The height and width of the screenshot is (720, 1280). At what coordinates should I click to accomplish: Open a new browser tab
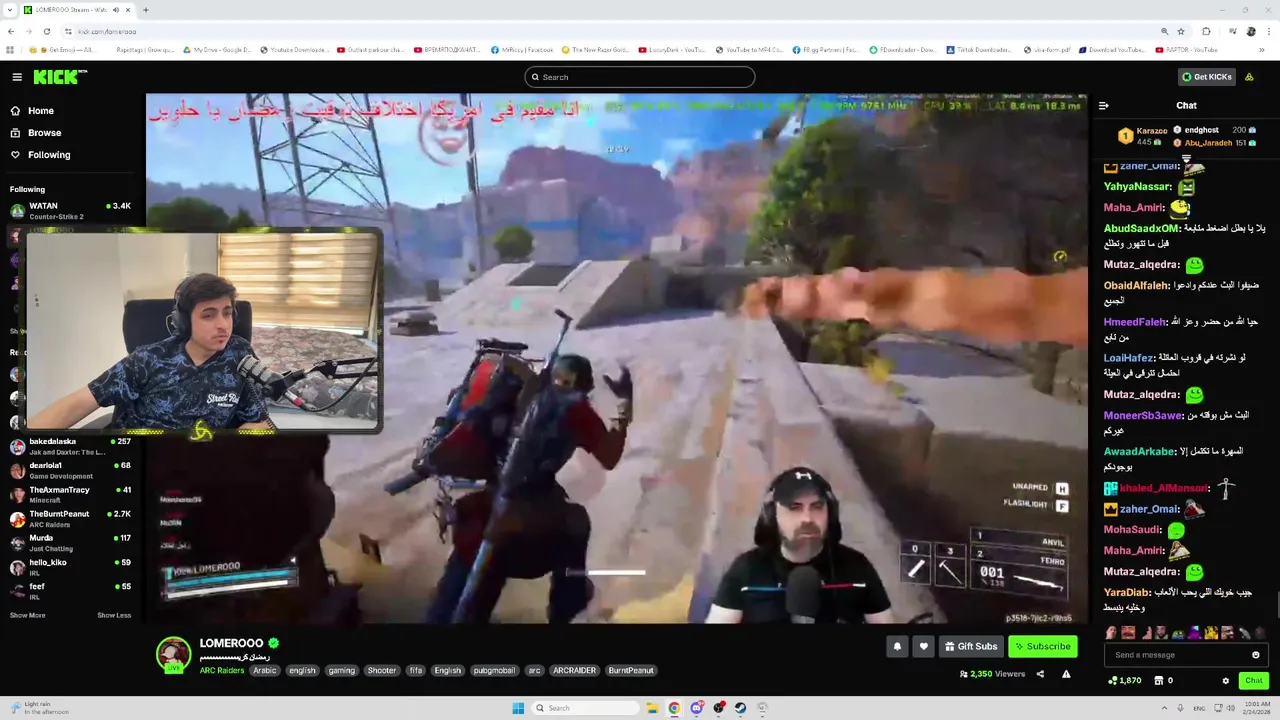tap(146, 10)
